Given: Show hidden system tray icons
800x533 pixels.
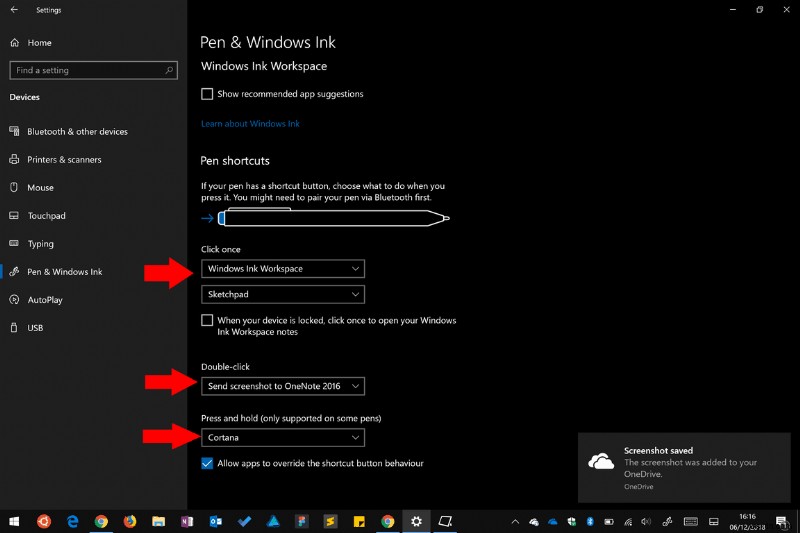Looking at the screenshot, I should (x=515, y=521).
